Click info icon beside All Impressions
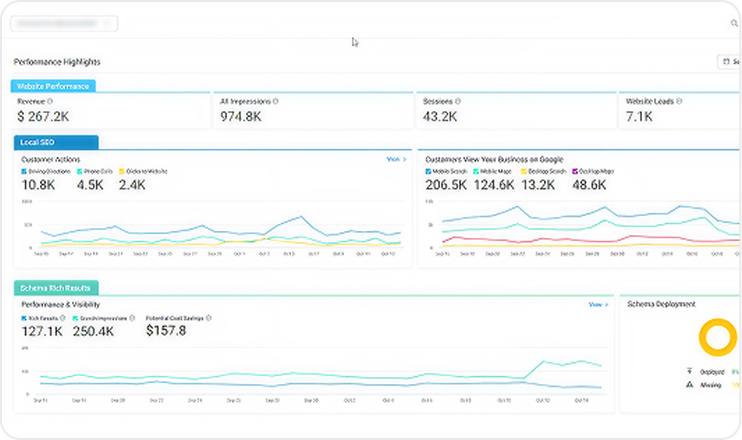The width and height of the screenshot is (742, 440). click(x=276, y=101)
